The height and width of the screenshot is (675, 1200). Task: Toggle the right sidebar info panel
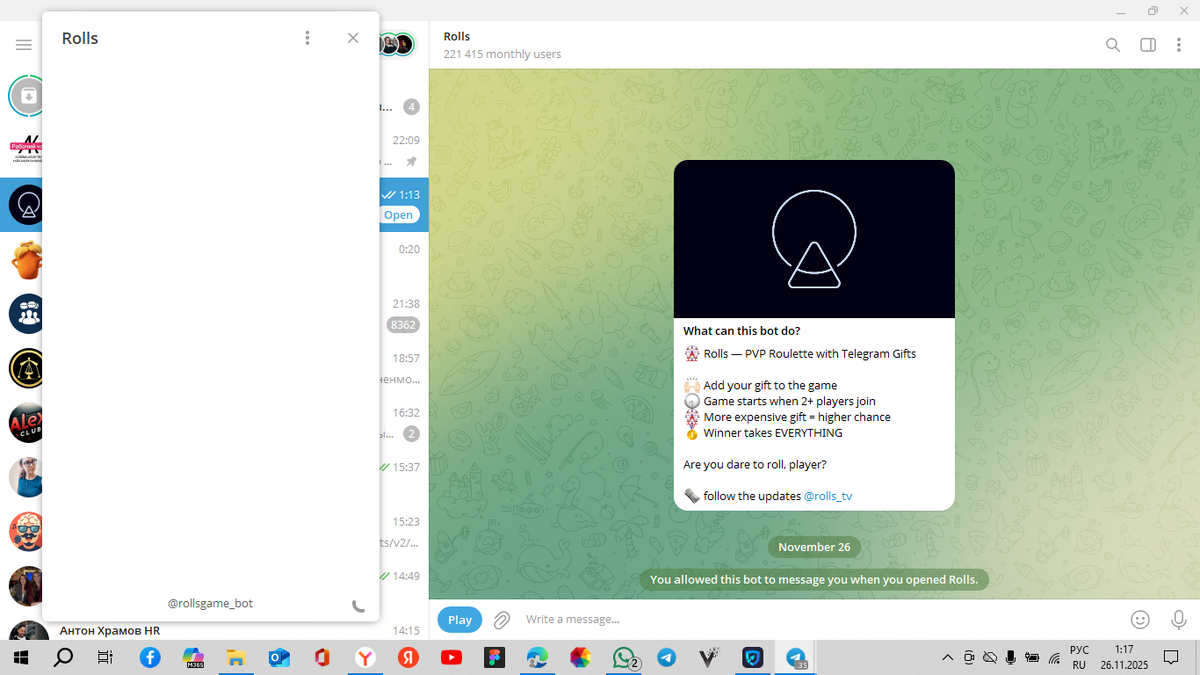(x=1148, y=45)
